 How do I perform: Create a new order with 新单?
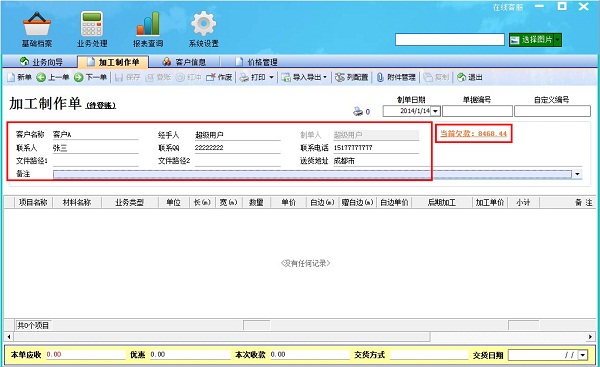[20, 77]
